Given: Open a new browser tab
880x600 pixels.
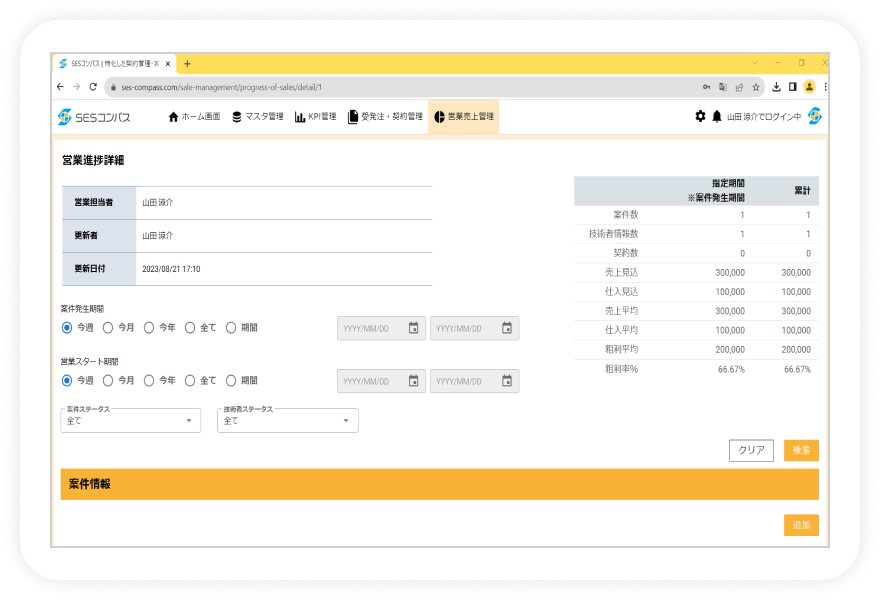Looking at the screenshot, I should (187, 64).
